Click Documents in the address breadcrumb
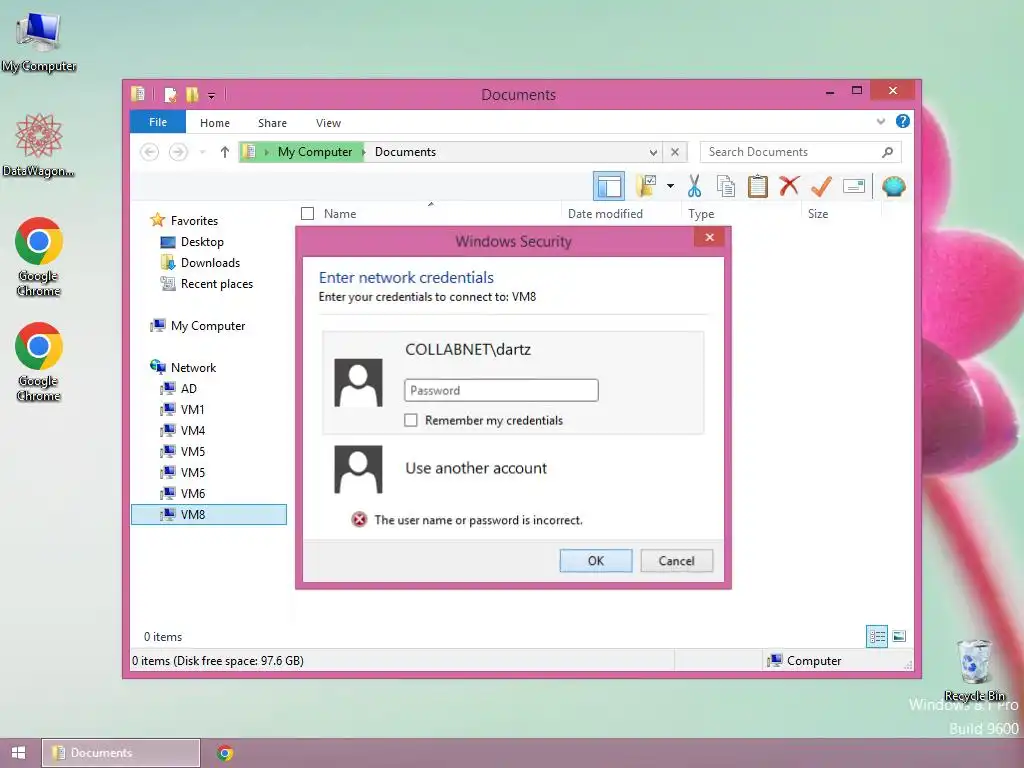 [405, 152]
